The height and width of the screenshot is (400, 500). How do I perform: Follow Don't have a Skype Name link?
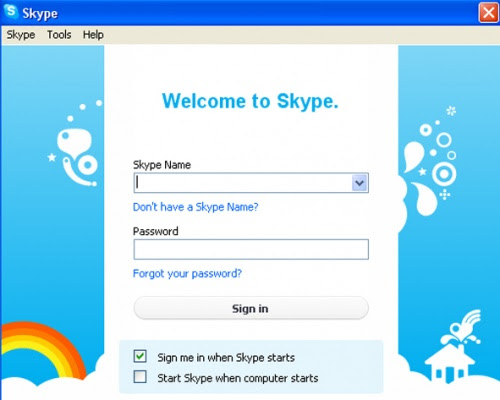coord(196,207)
